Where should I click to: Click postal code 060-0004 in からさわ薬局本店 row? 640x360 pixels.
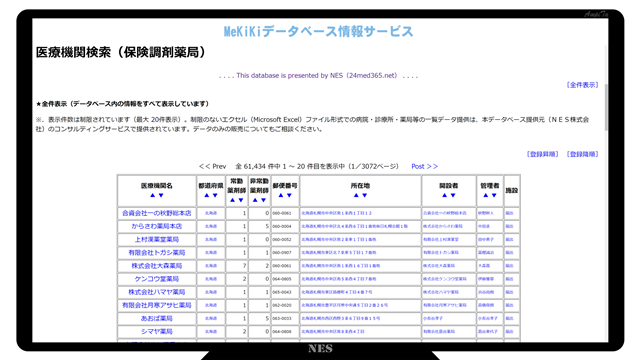tap(282, 226)
